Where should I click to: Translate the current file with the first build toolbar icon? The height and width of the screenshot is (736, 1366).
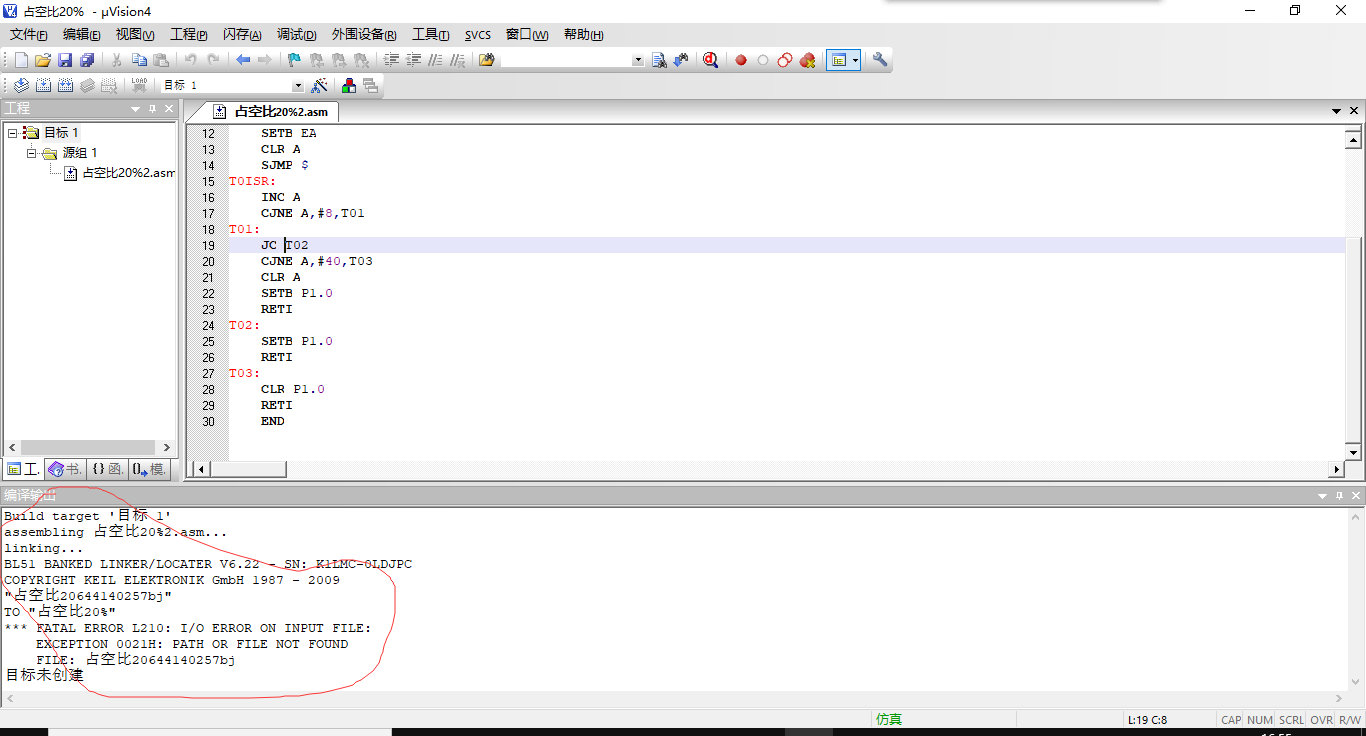point(21,86)
